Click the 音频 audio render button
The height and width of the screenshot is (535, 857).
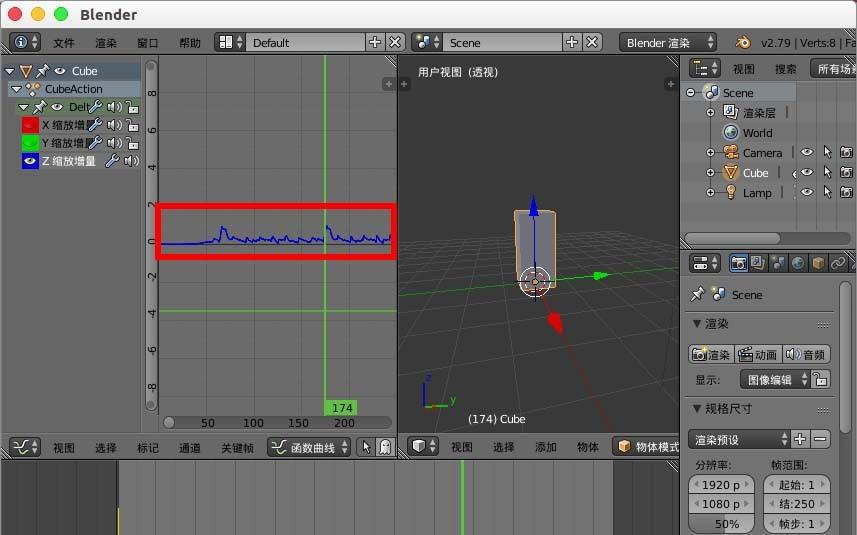pos(806,354)
